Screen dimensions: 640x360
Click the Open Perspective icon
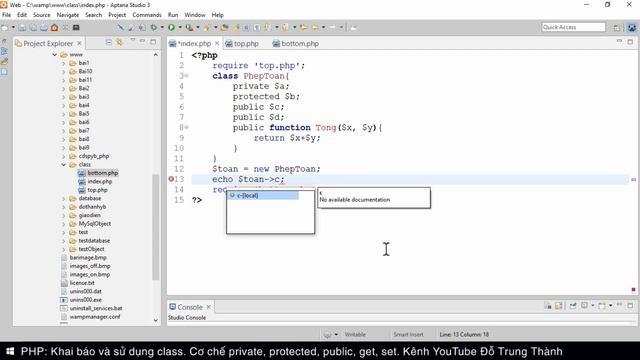617,27
